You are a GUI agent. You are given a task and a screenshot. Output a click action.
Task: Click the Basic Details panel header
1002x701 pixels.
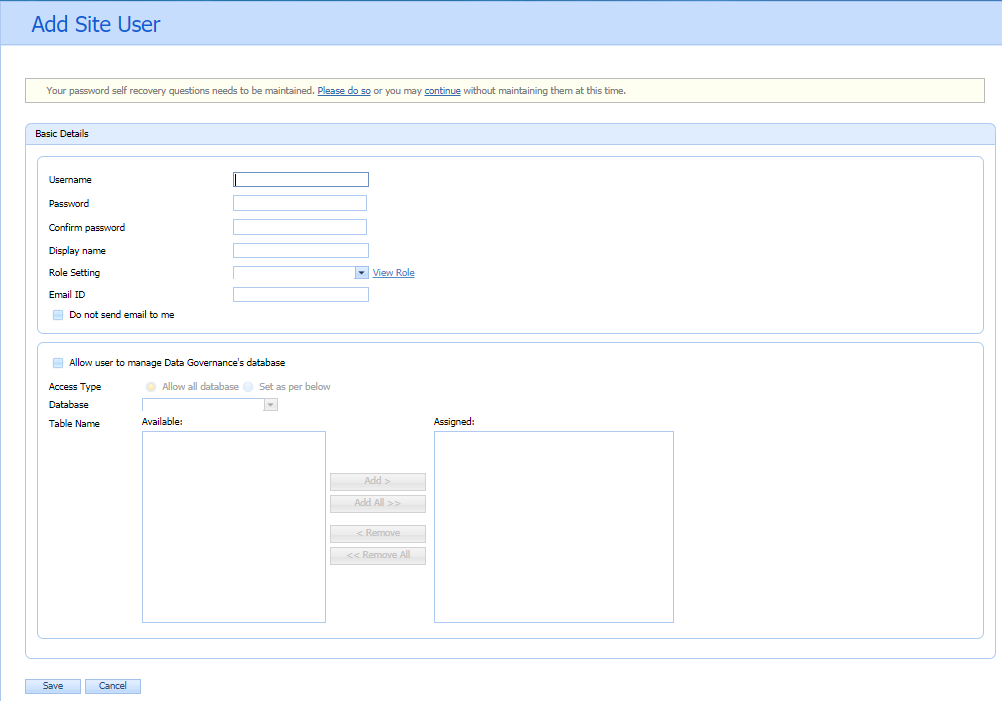pos(510,134)
